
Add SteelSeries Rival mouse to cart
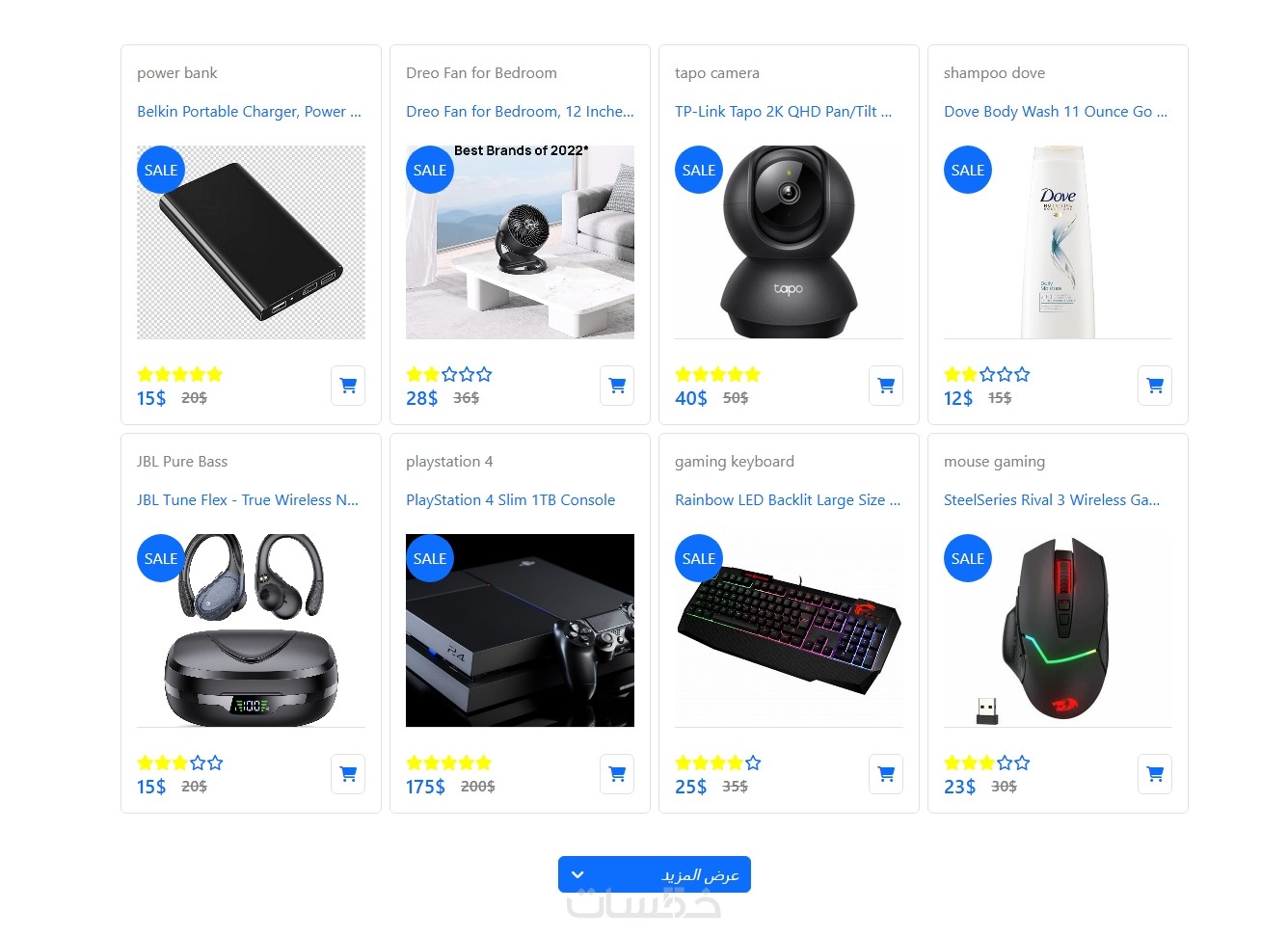pos(1155,774)
